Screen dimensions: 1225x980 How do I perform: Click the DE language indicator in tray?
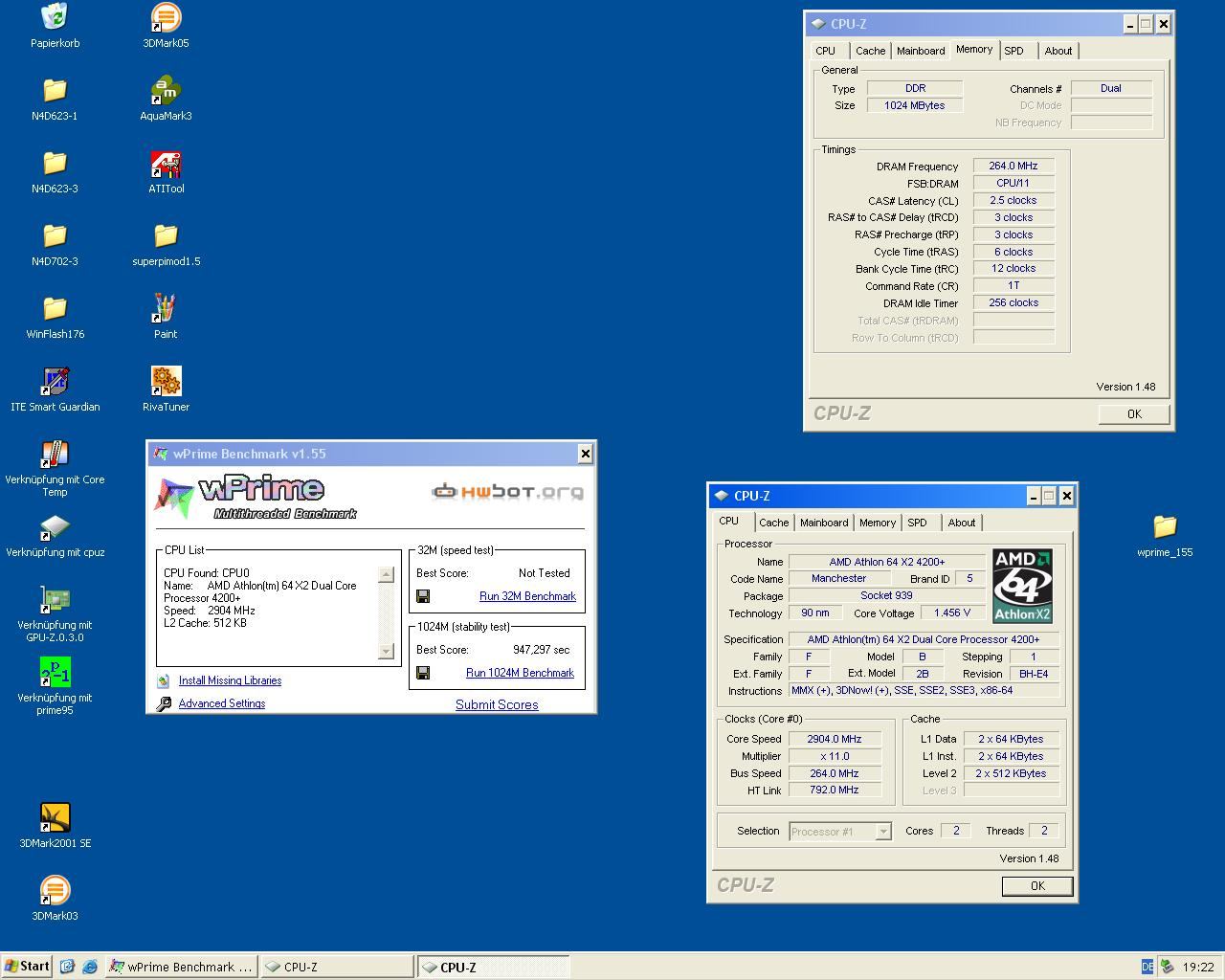1147,967
